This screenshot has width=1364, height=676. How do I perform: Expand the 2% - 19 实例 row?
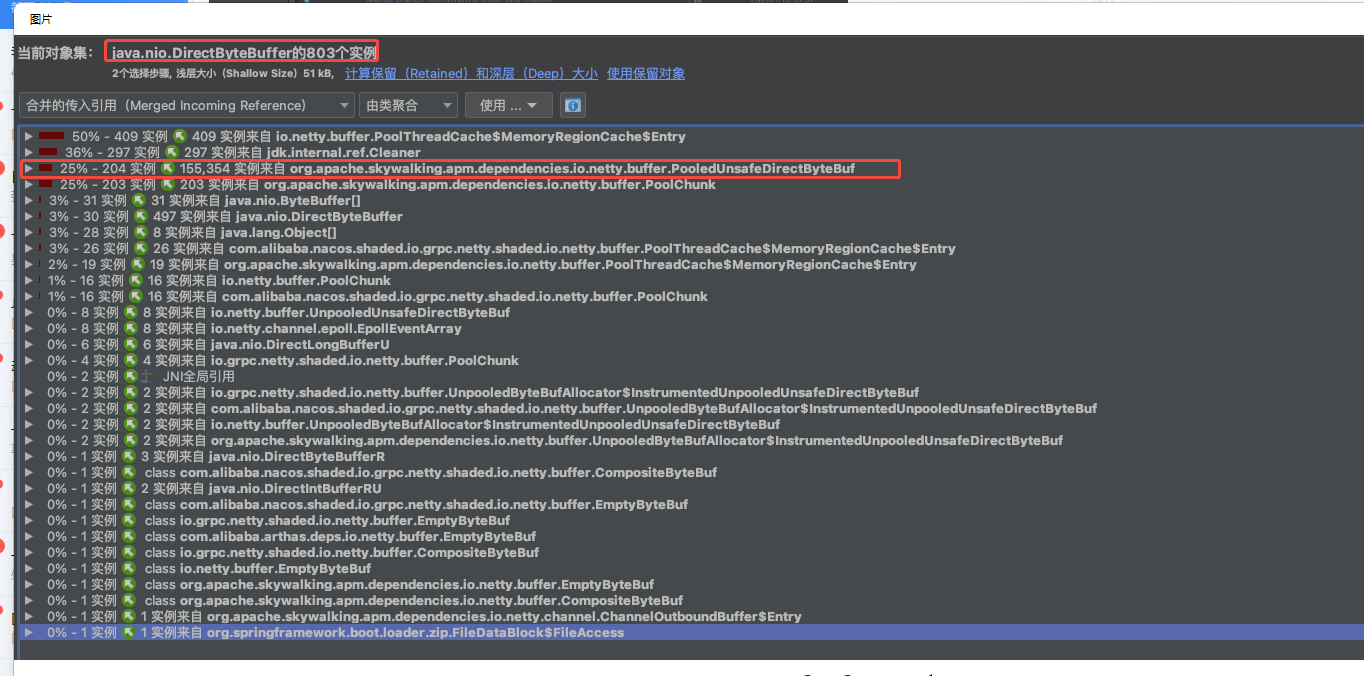tap(29, 264)
